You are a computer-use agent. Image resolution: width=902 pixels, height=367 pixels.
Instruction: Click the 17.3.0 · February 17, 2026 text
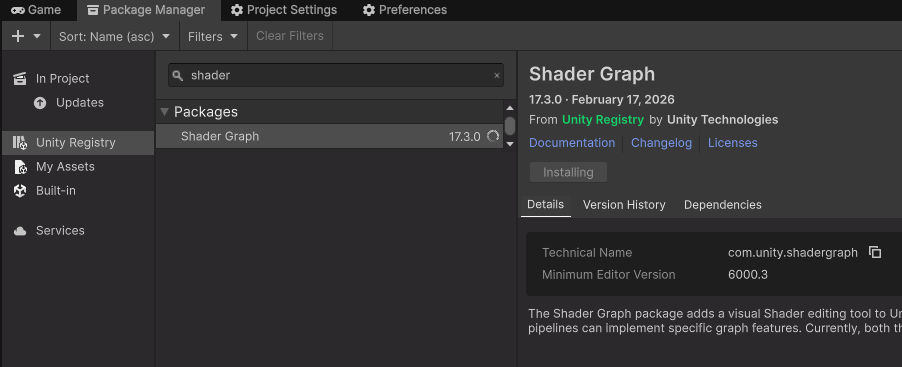(602, 100)
